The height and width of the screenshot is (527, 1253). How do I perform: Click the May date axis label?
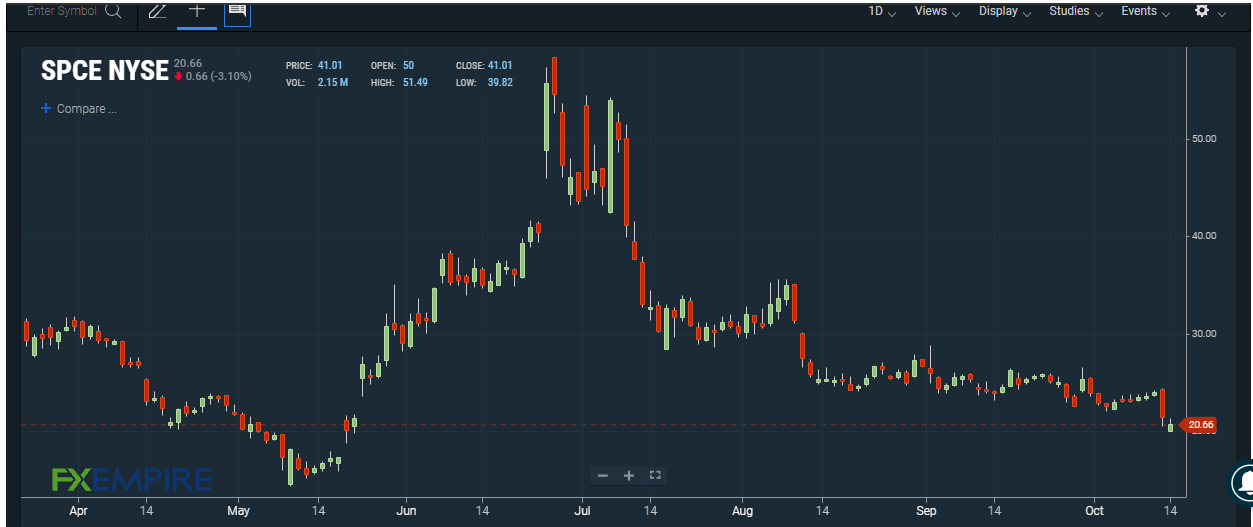click(x=238, y=511)
